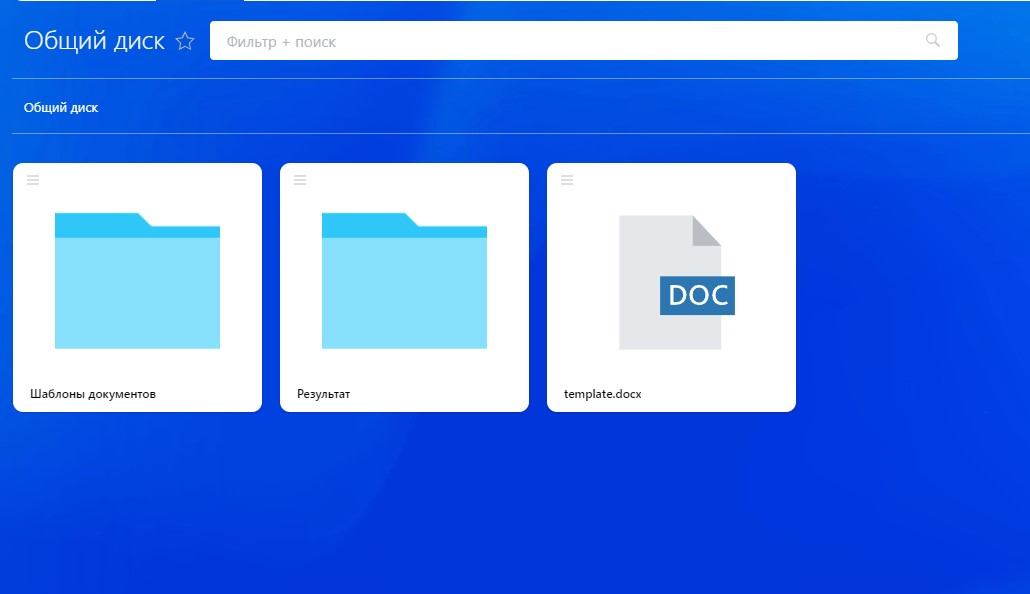Click the folded page corner of template.docx icon
1030x594 pixels.
pyautogui.click(x=708, y=229)
